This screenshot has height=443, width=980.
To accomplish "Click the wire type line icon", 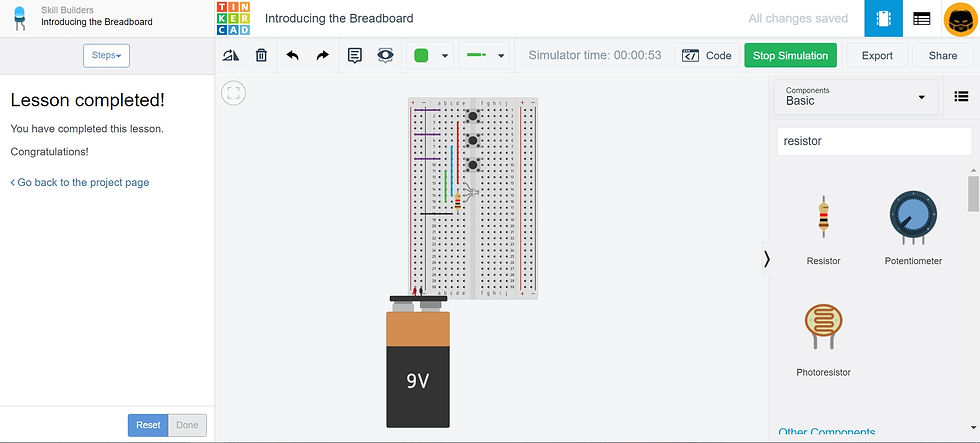I will (476, 55).
